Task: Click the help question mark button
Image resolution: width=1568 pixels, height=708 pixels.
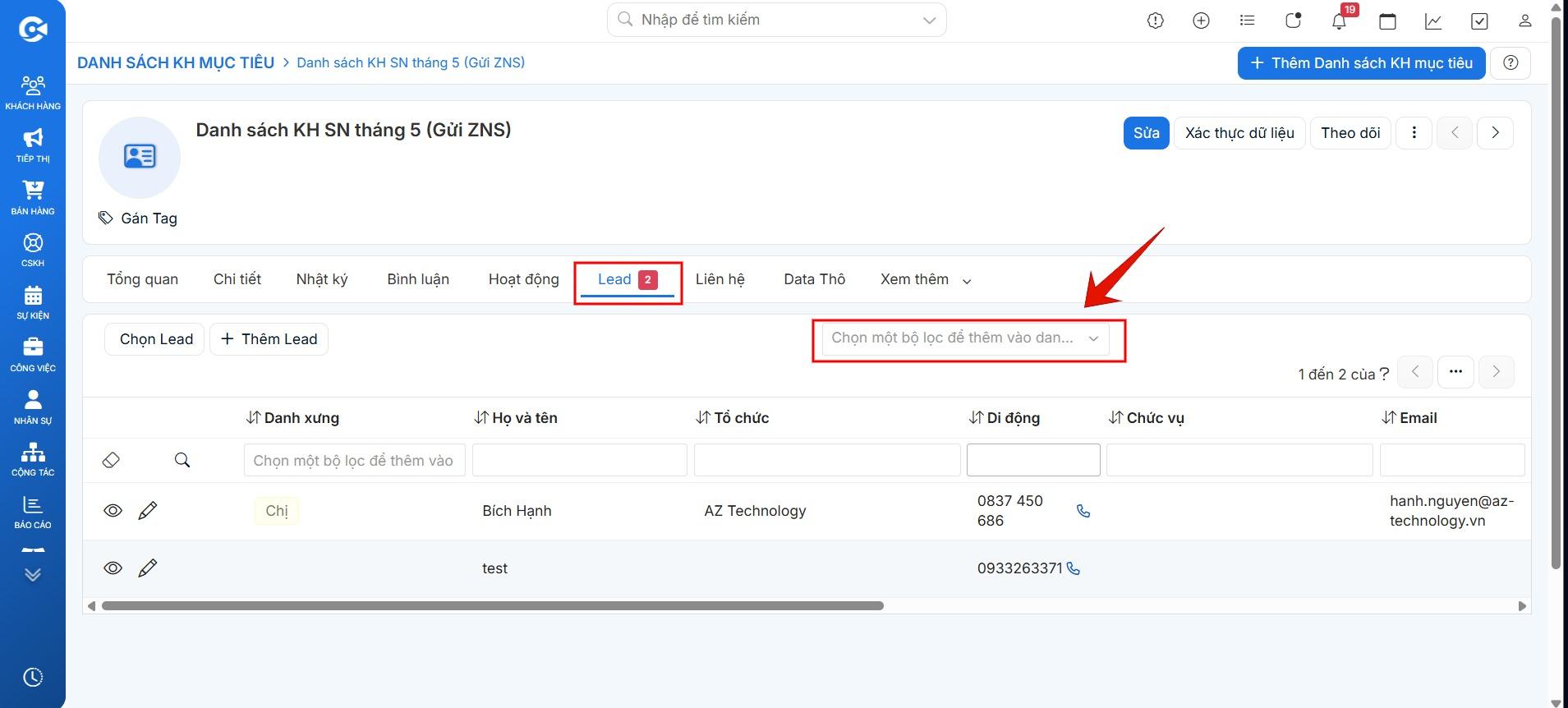Action: [1511, 63]
